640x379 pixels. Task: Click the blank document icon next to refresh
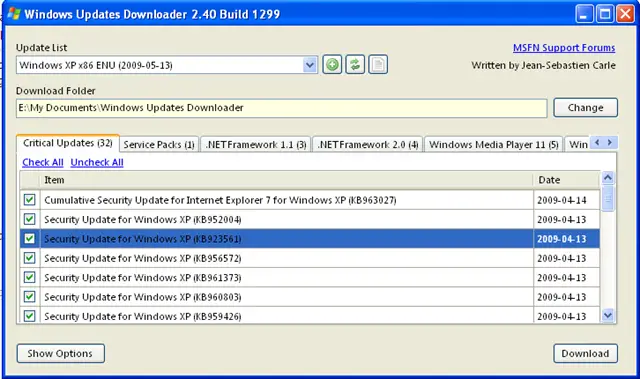tap(378, 64)
